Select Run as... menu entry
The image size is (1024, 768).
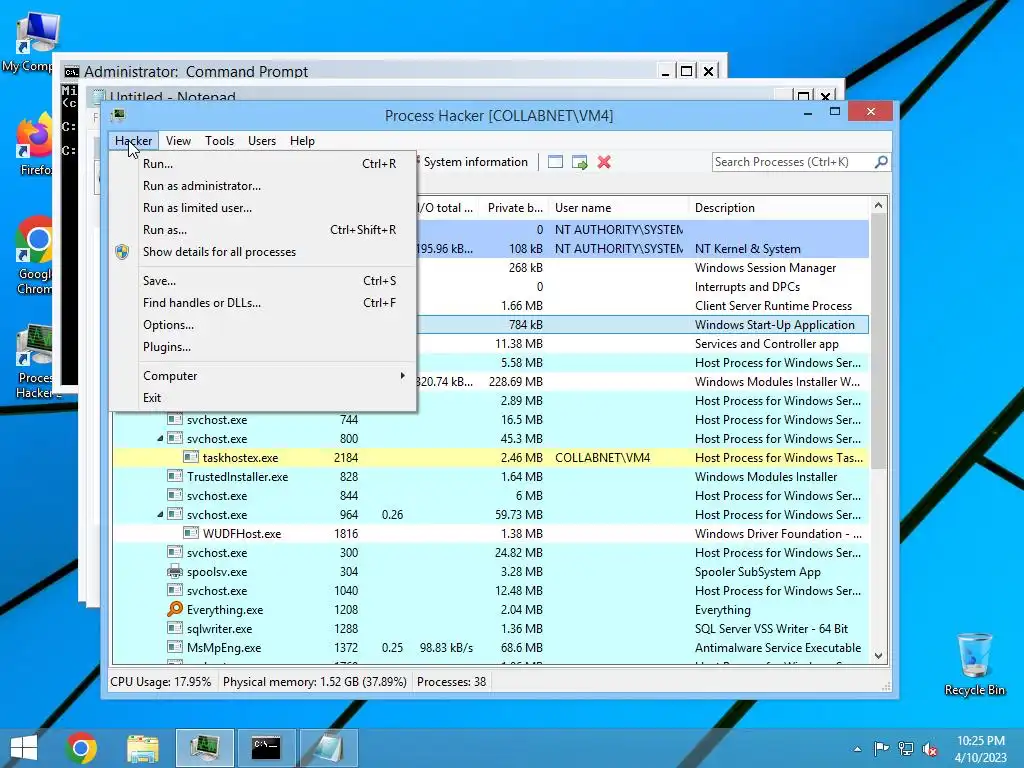point(263,230)
